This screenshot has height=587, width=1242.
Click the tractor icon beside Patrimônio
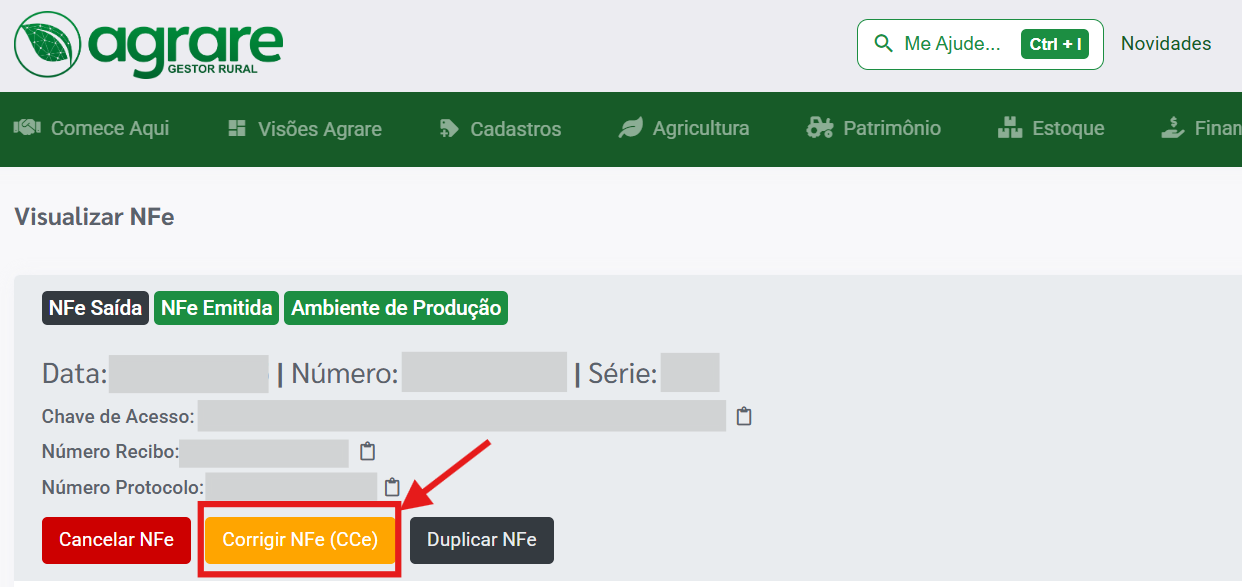820,128
